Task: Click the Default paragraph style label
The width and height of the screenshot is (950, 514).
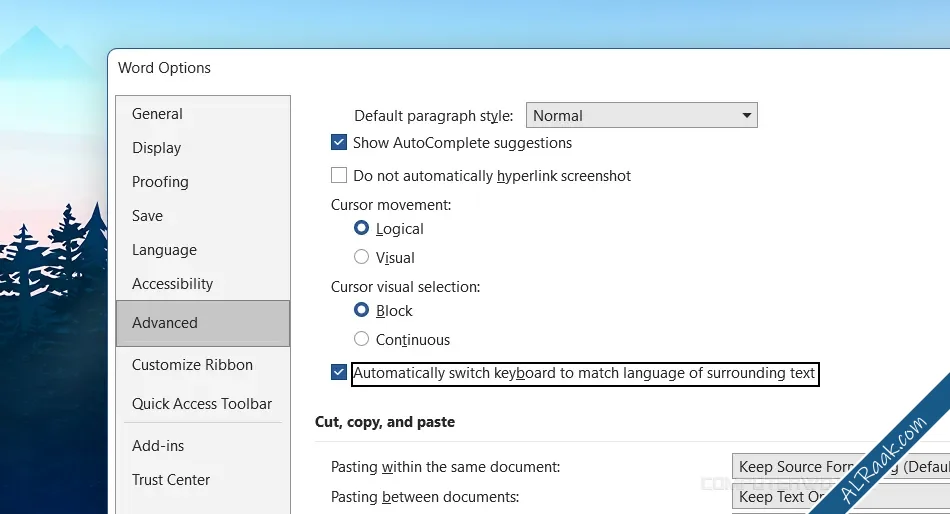Action: [433, 116]
